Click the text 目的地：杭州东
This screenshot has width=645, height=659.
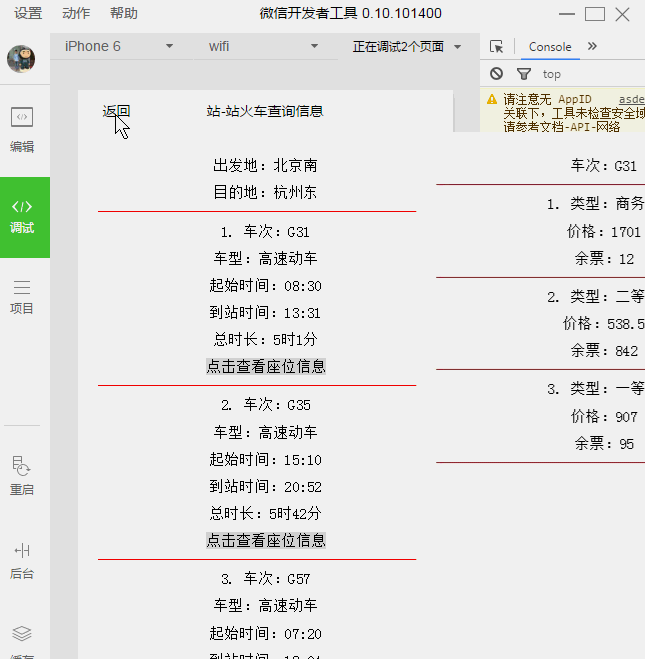pyautogui.click(x=265, y=192)
